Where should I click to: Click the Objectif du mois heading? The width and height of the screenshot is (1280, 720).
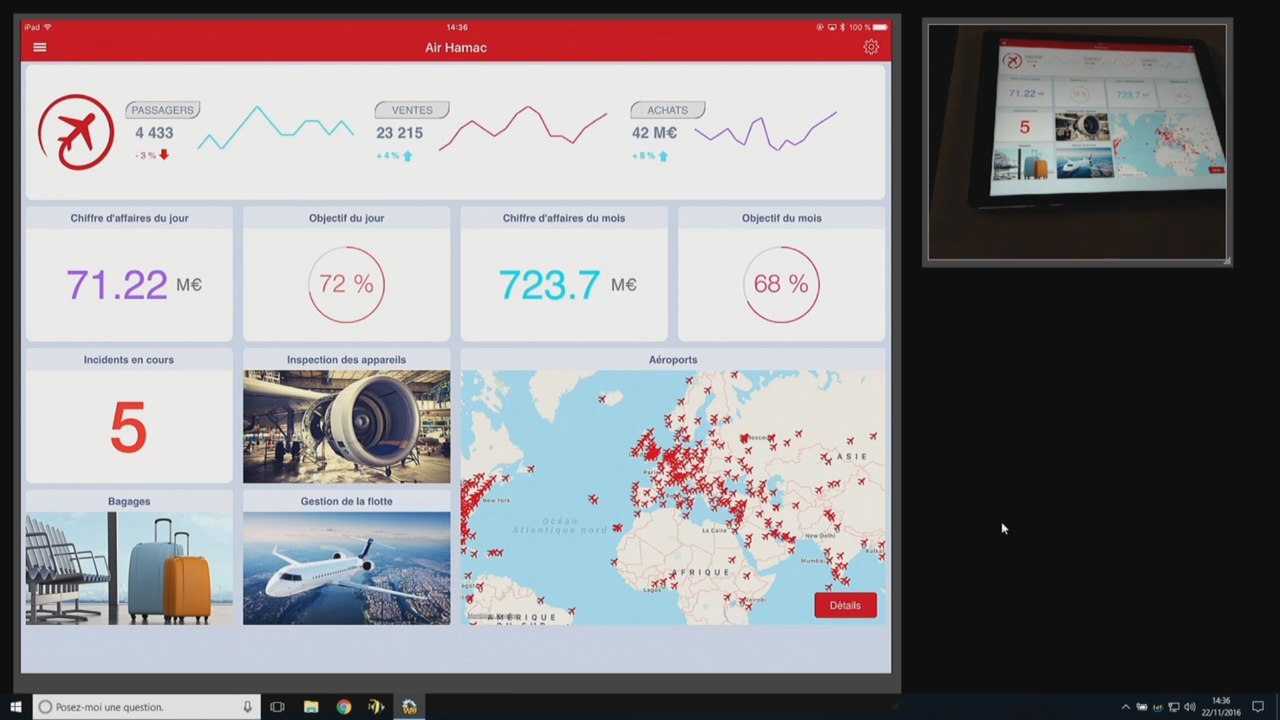coord(782,218)
